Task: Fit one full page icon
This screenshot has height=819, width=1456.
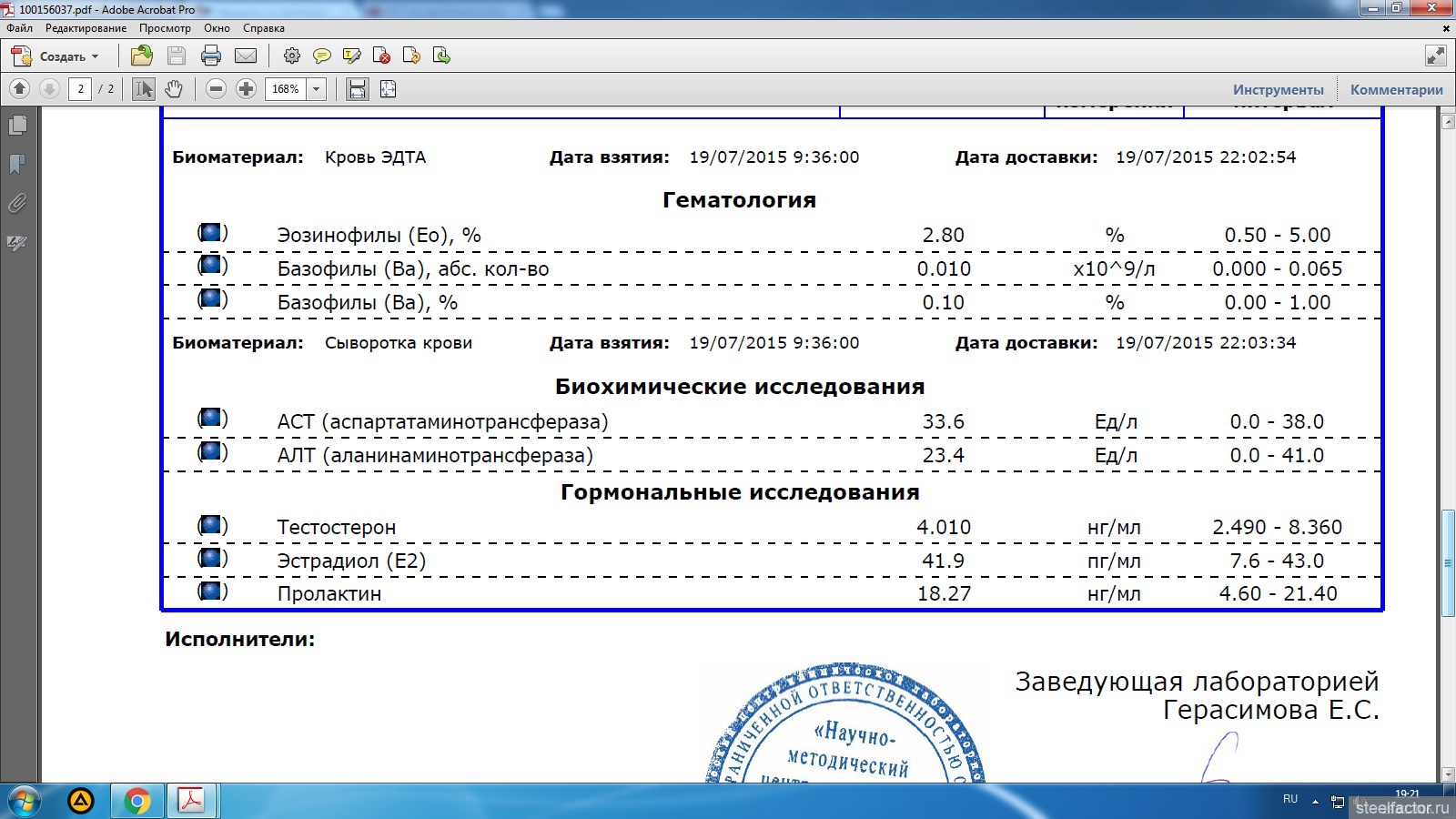Action: 389,88
